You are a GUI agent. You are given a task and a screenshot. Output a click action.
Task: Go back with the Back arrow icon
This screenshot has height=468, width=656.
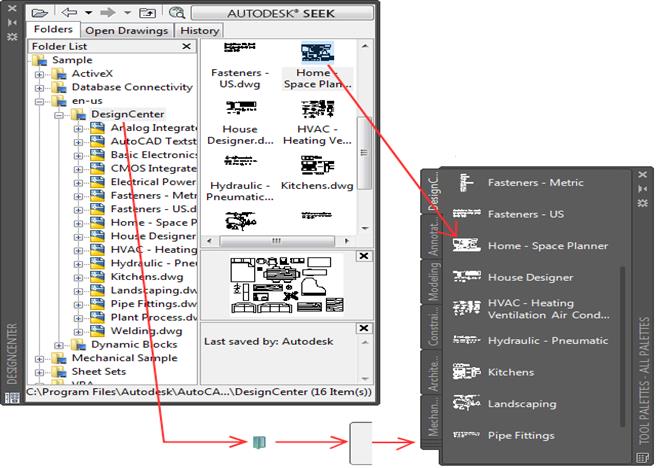[69, 13]
